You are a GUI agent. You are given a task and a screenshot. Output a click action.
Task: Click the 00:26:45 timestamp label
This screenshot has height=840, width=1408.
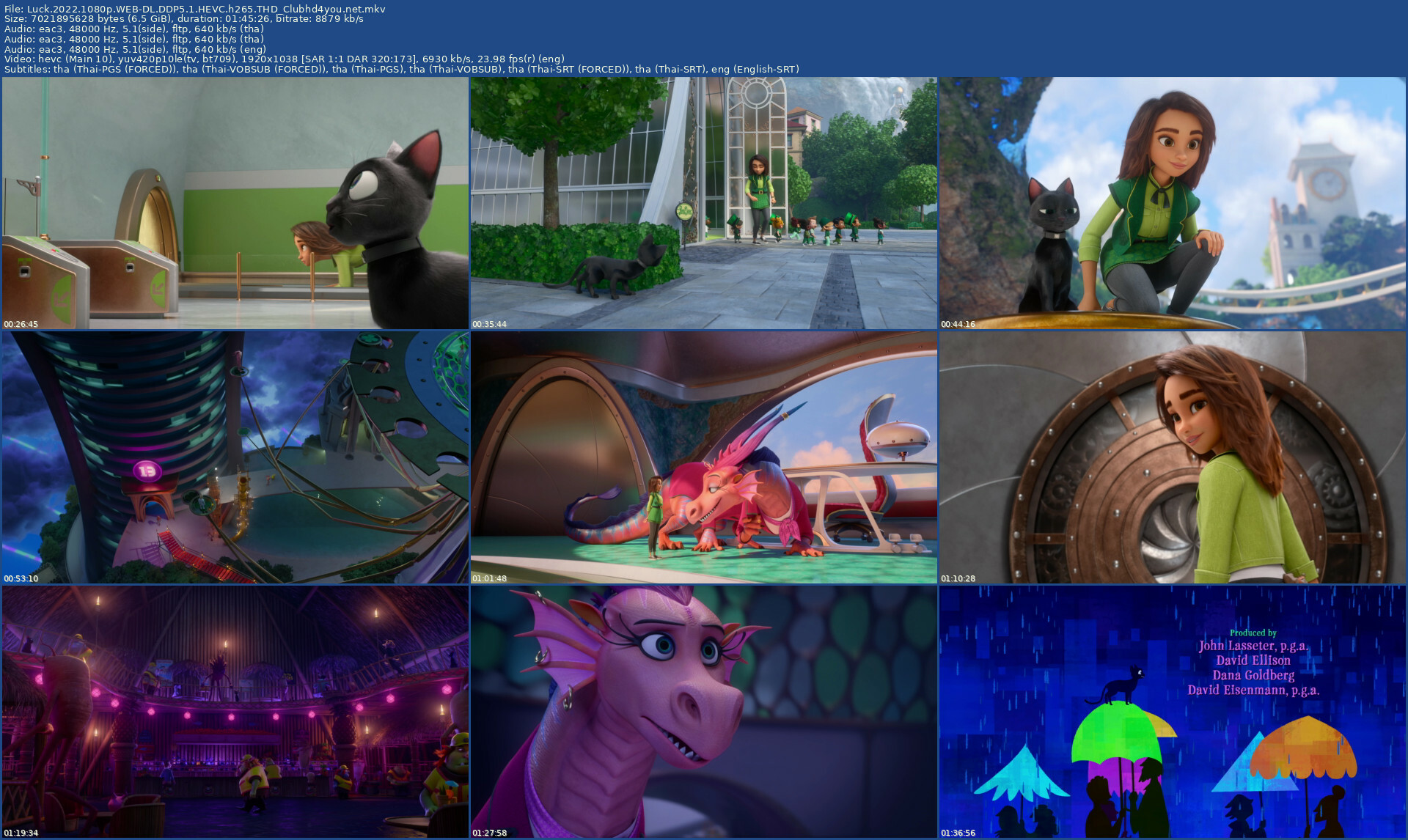[x=21, y=324]
